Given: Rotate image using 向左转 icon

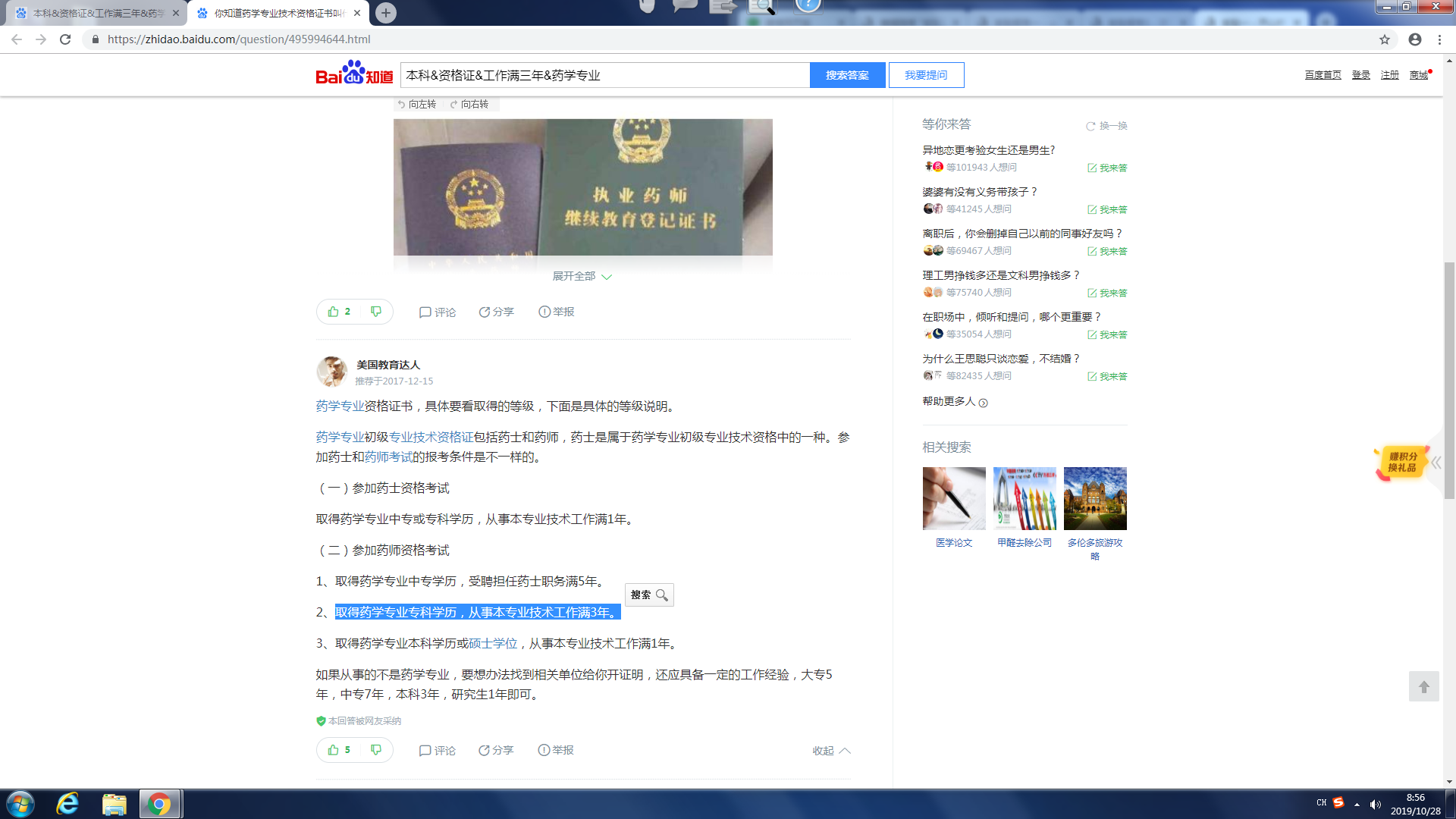Looking at the screenshot, I should [x=402, y=105].
